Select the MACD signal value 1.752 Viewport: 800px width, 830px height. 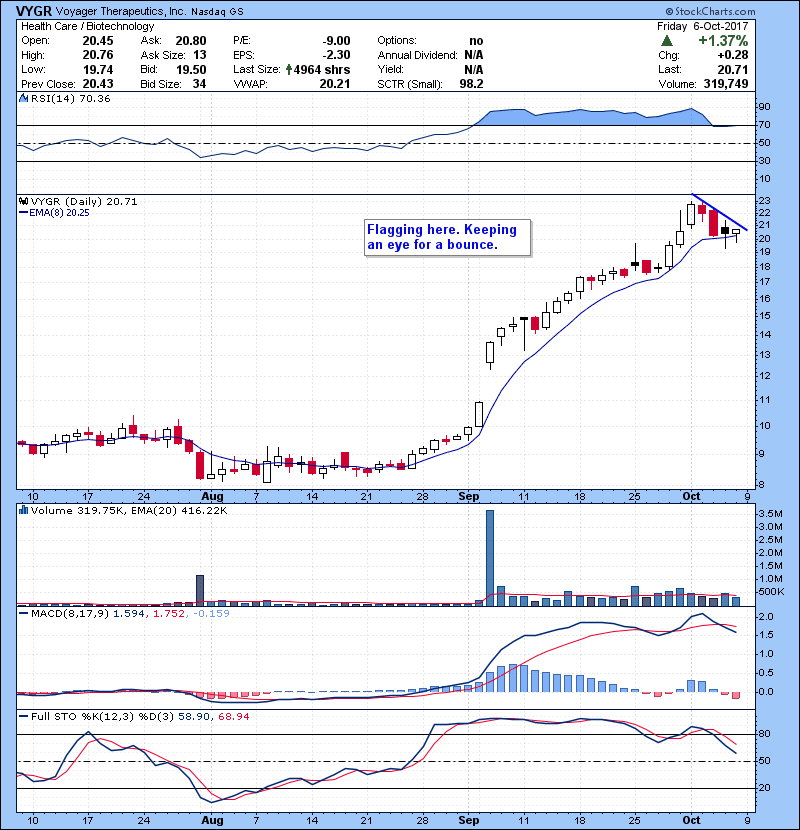(x=169, y=614)
